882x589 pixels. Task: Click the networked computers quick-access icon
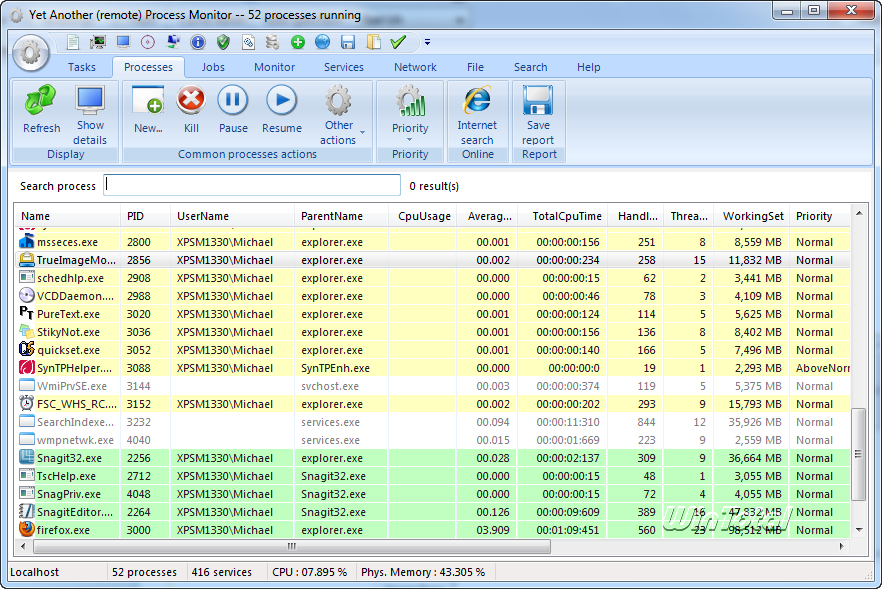[x=173, y=42]
